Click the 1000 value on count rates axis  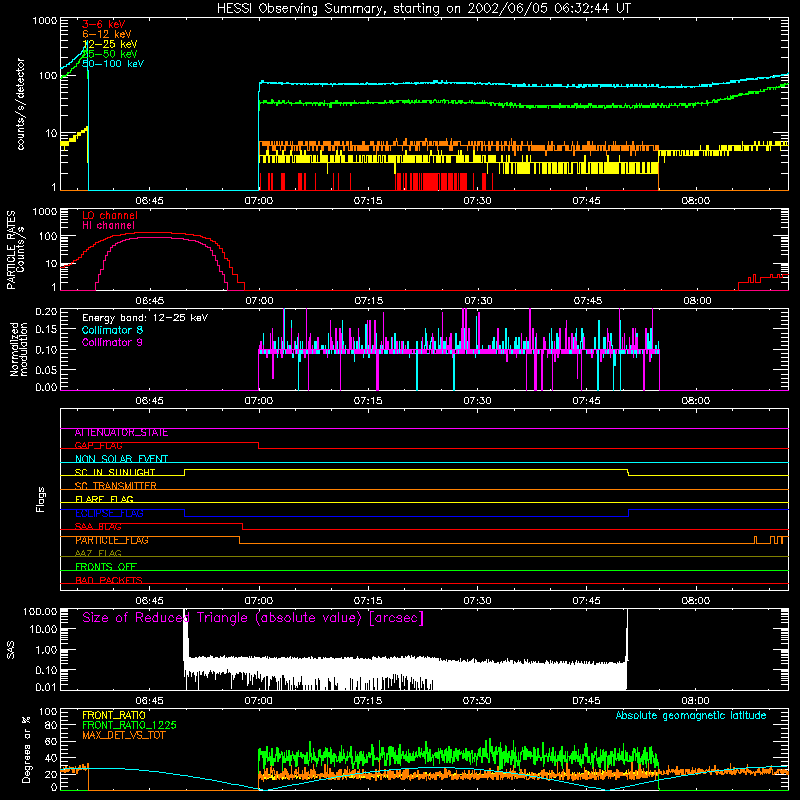44,21
